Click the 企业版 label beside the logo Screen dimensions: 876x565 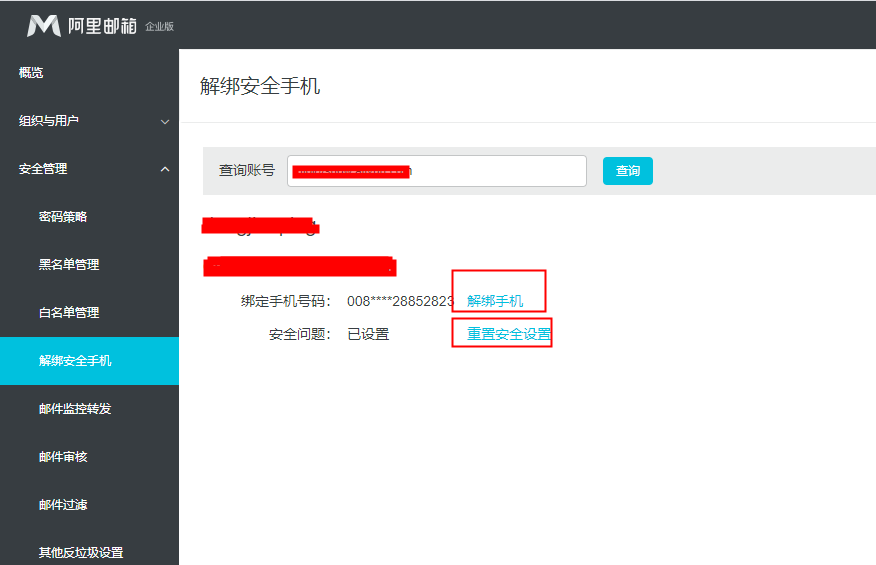[x=159, y=27]
